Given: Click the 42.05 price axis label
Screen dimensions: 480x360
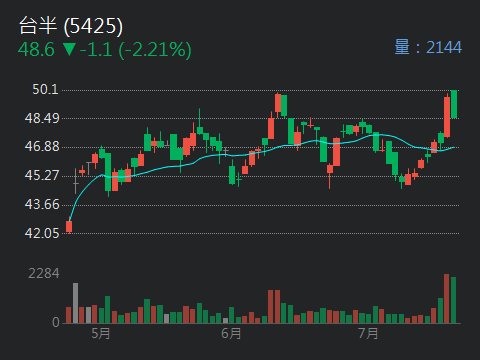Looking at the screenshot, I should point(42,233).
